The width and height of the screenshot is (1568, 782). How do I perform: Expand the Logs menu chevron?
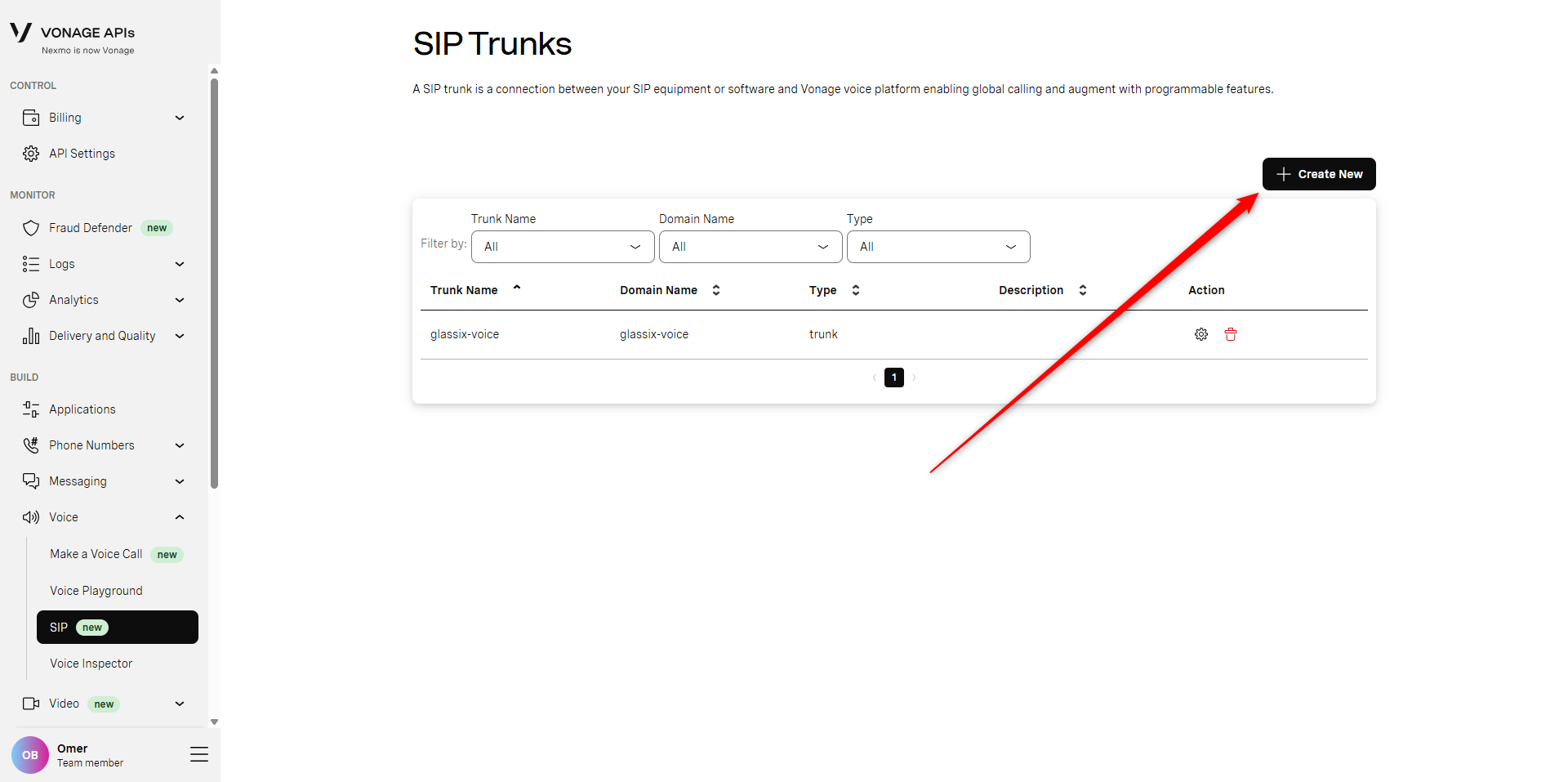tap(180, 264)
